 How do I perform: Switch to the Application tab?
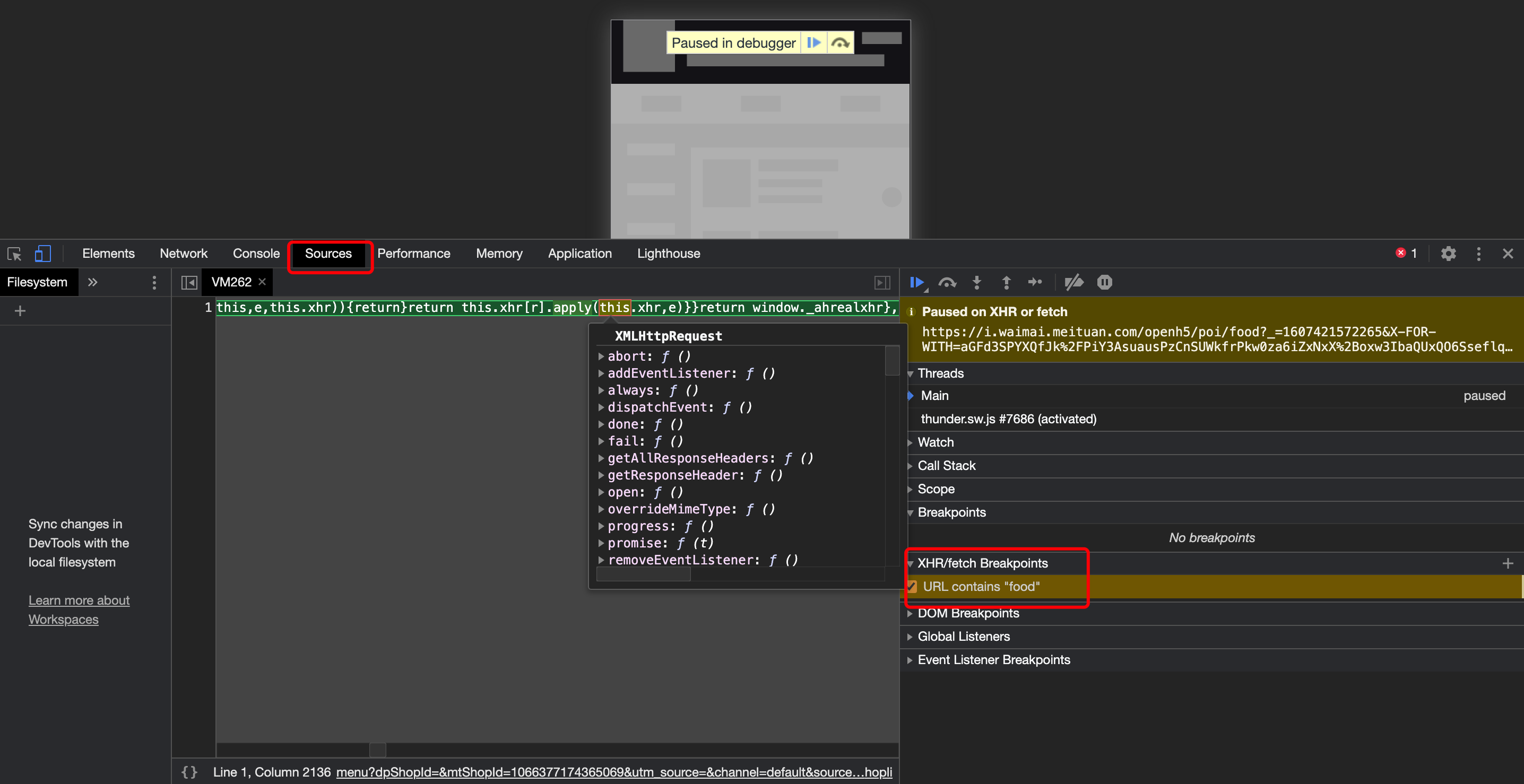pos(580,254)
